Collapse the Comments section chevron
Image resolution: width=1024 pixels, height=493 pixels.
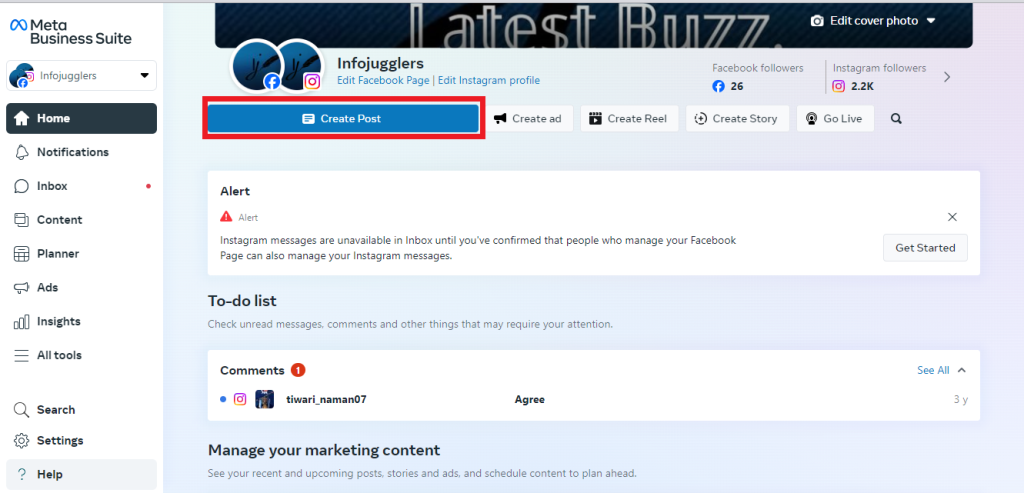[x=961, y=370]
